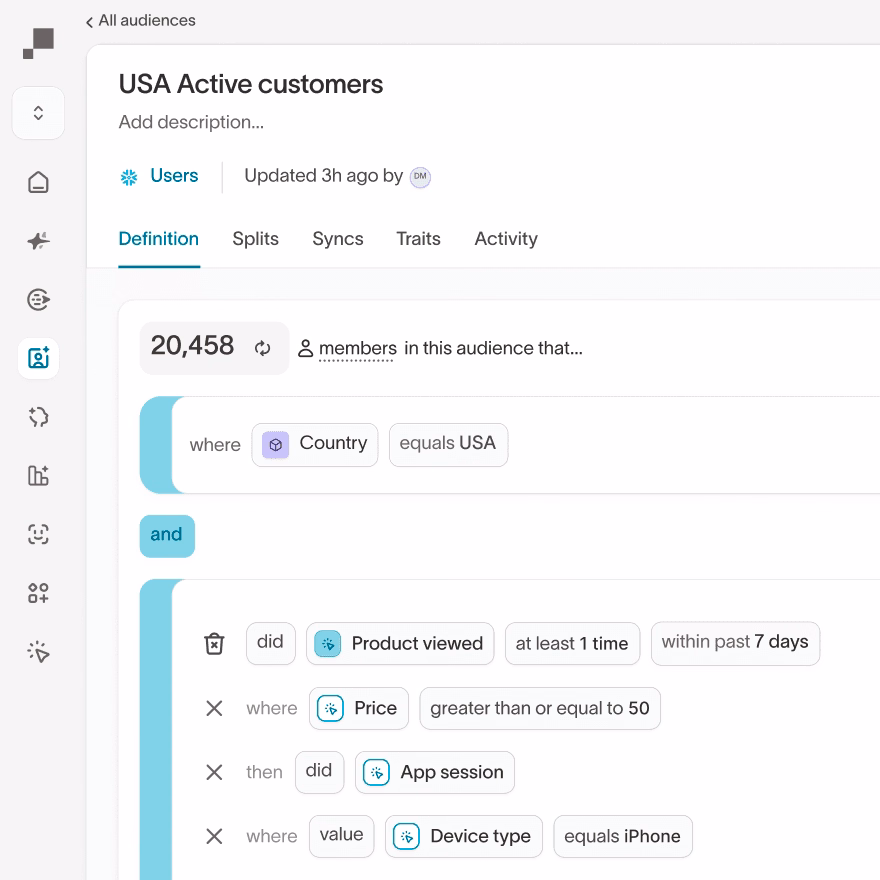Open the sparkle AI icon in sidebar
Screen dimensions: 880x880
coord(38,241)
